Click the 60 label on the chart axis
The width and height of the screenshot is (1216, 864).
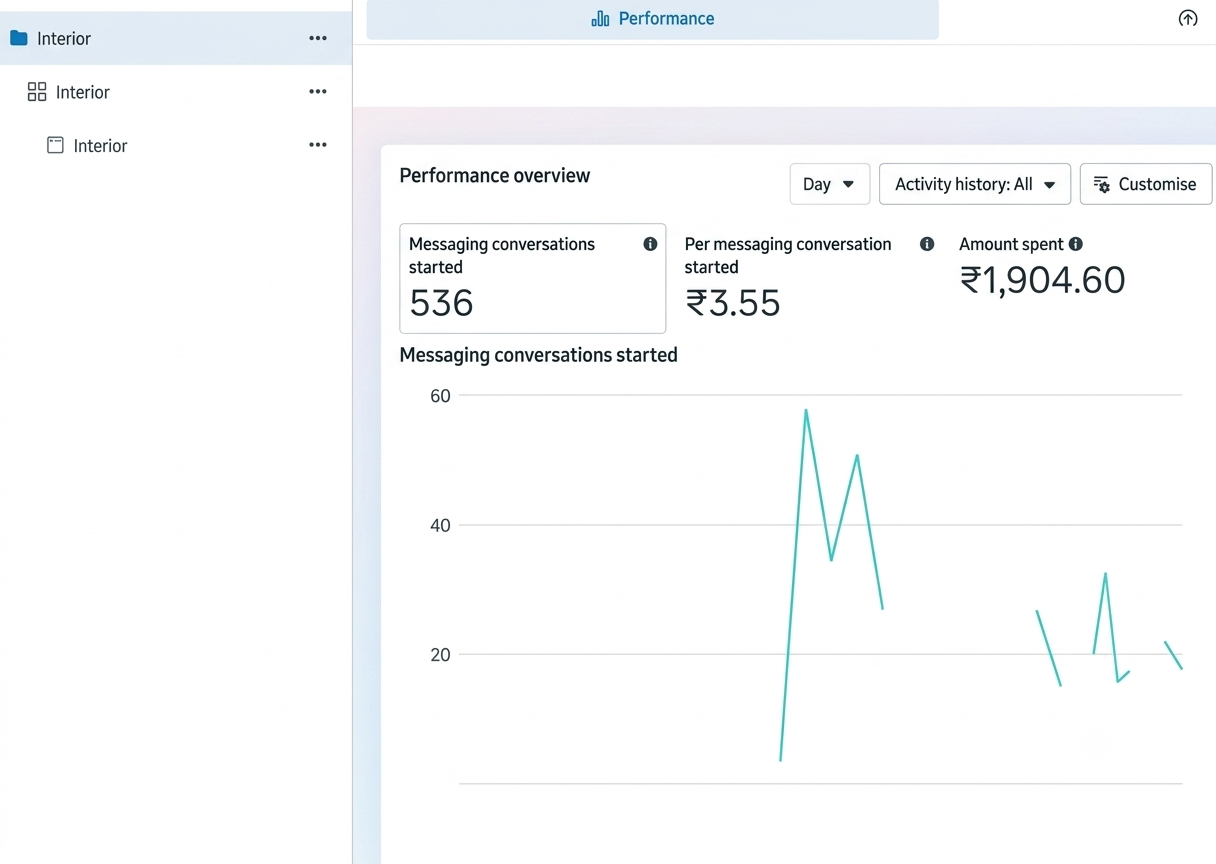pyautogui.click(x=440, y=396)
